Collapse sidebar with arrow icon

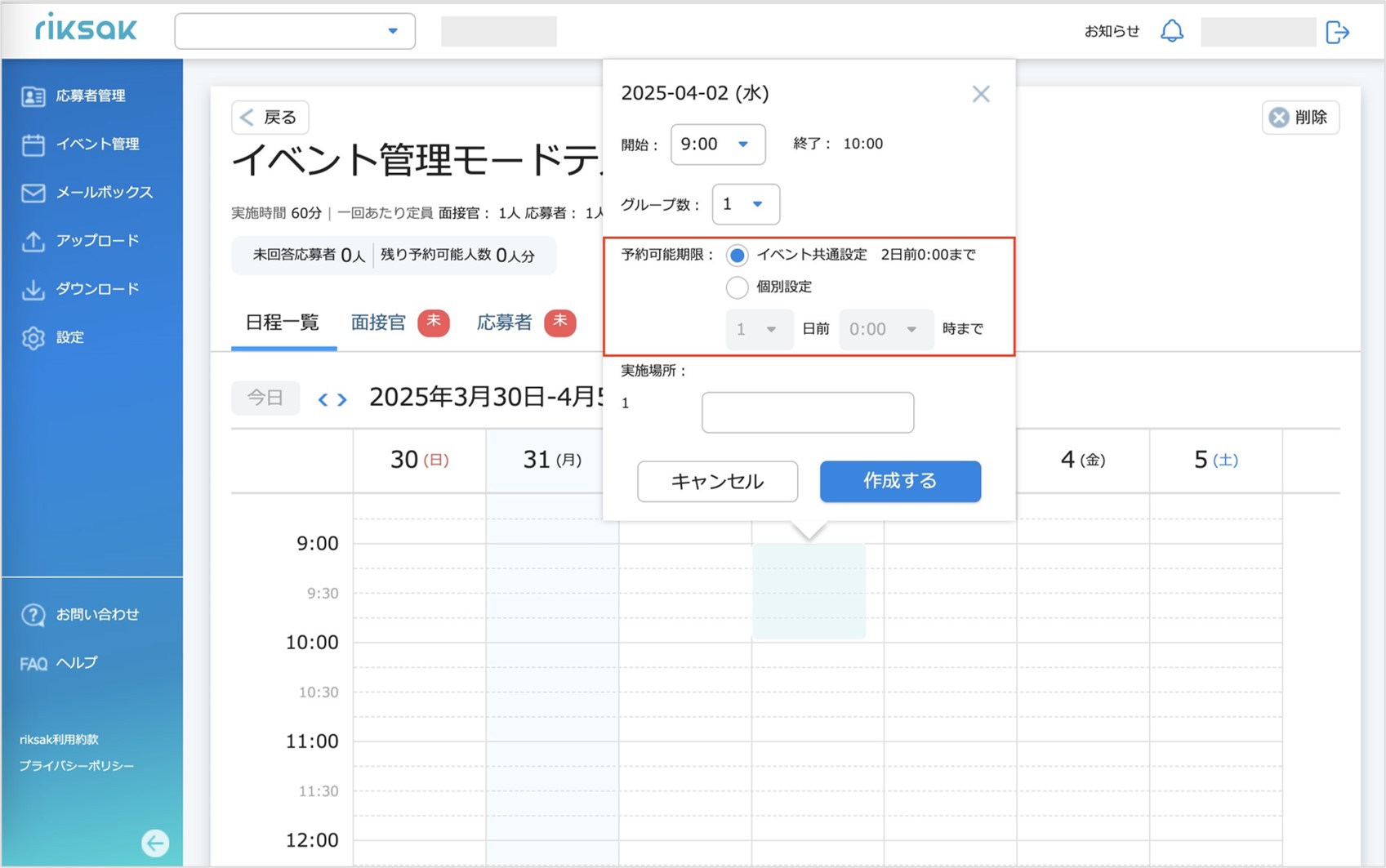click(x=155, y=842)
